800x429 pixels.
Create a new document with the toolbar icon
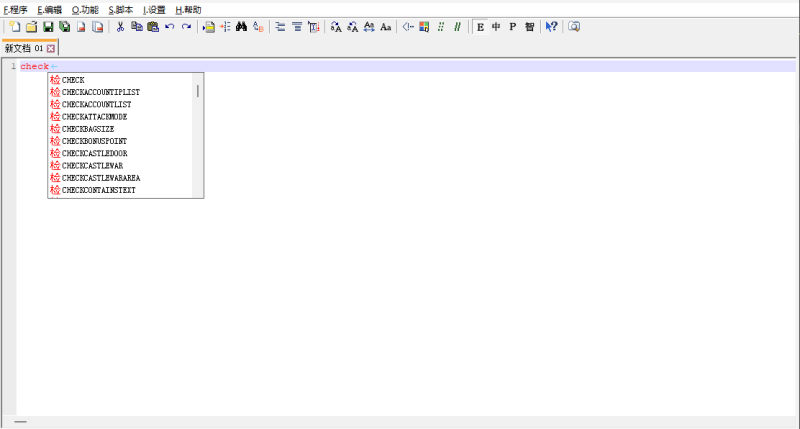pos(15,27)
